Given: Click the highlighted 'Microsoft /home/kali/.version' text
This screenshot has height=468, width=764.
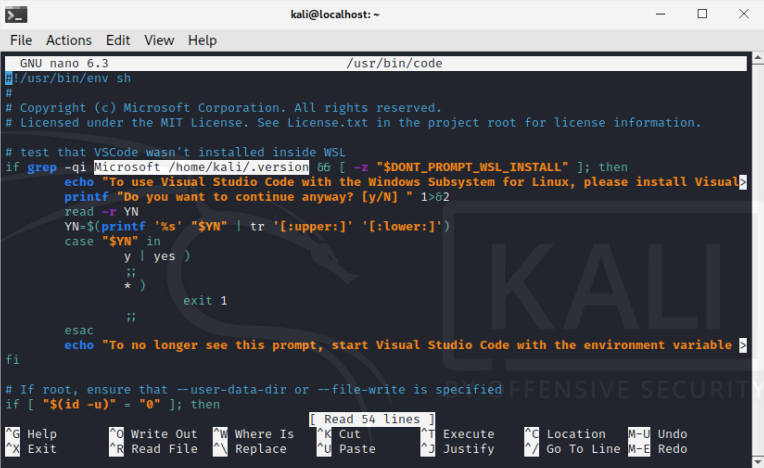Looking at the screenshot, I should coord(201,167).
